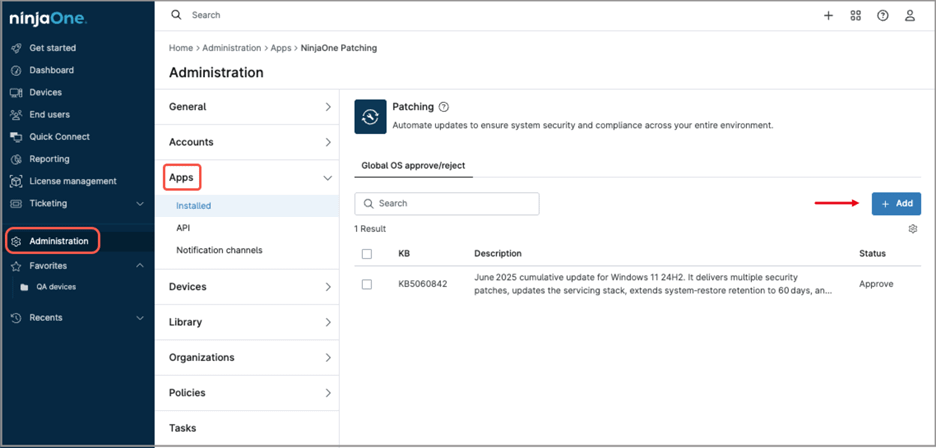Collapse the Apps administration section
Viewport: 936px width, 448px height.
pos(327,178)
